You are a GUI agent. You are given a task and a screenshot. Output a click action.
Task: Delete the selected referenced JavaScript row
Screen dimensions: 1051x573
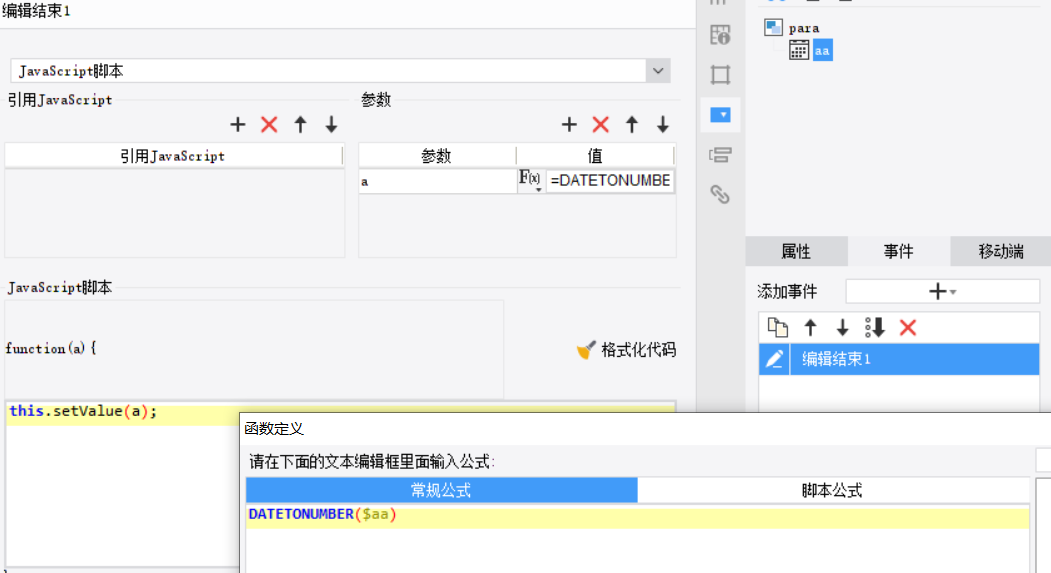[x=269, y=125]
